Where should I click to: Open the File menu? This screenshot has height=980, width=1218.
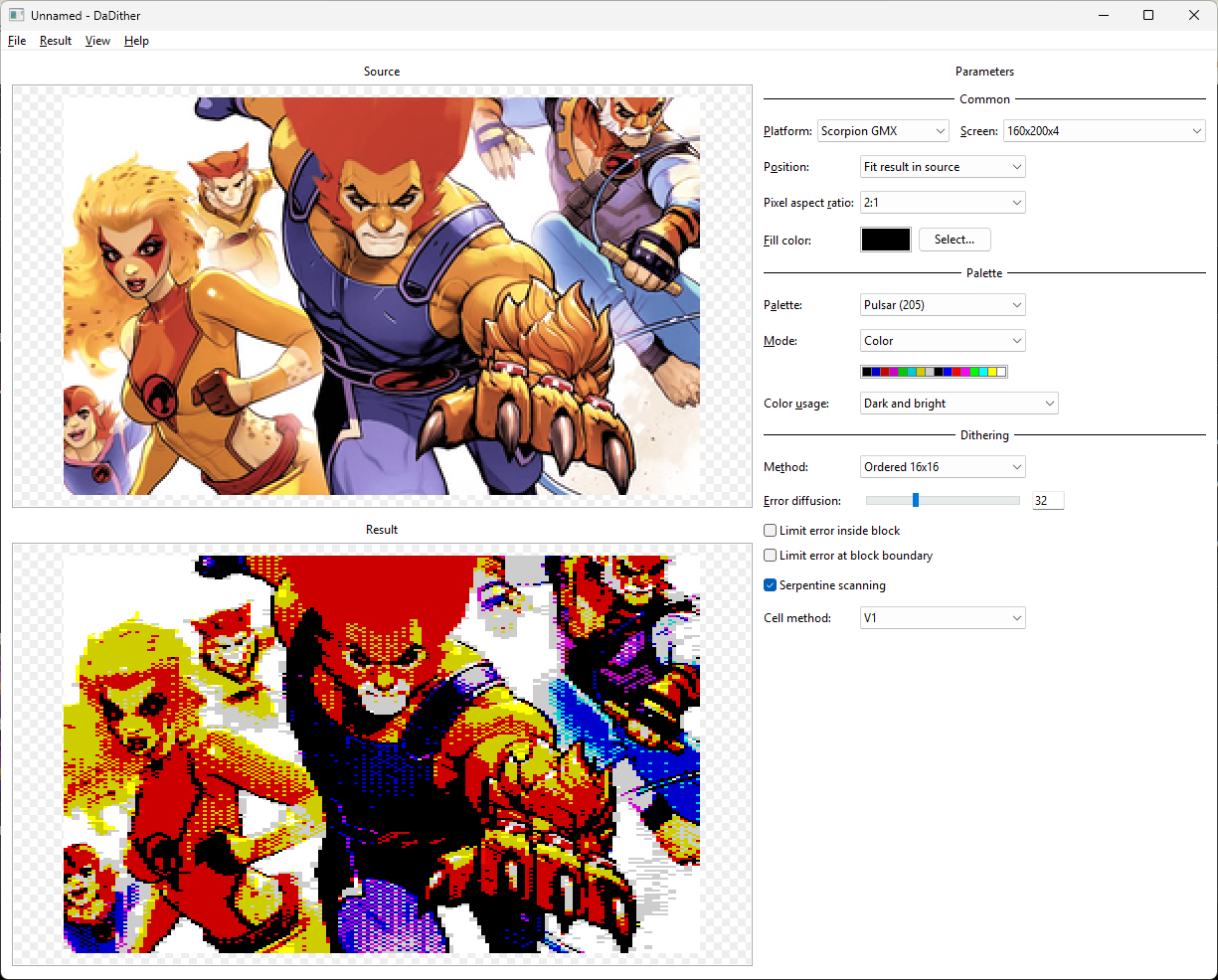pos(17,41)
